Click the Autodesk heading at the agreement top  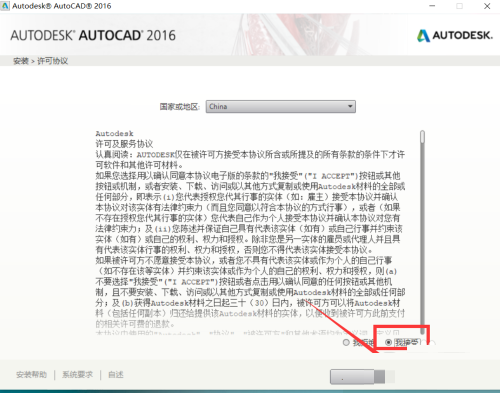point(114,134)
